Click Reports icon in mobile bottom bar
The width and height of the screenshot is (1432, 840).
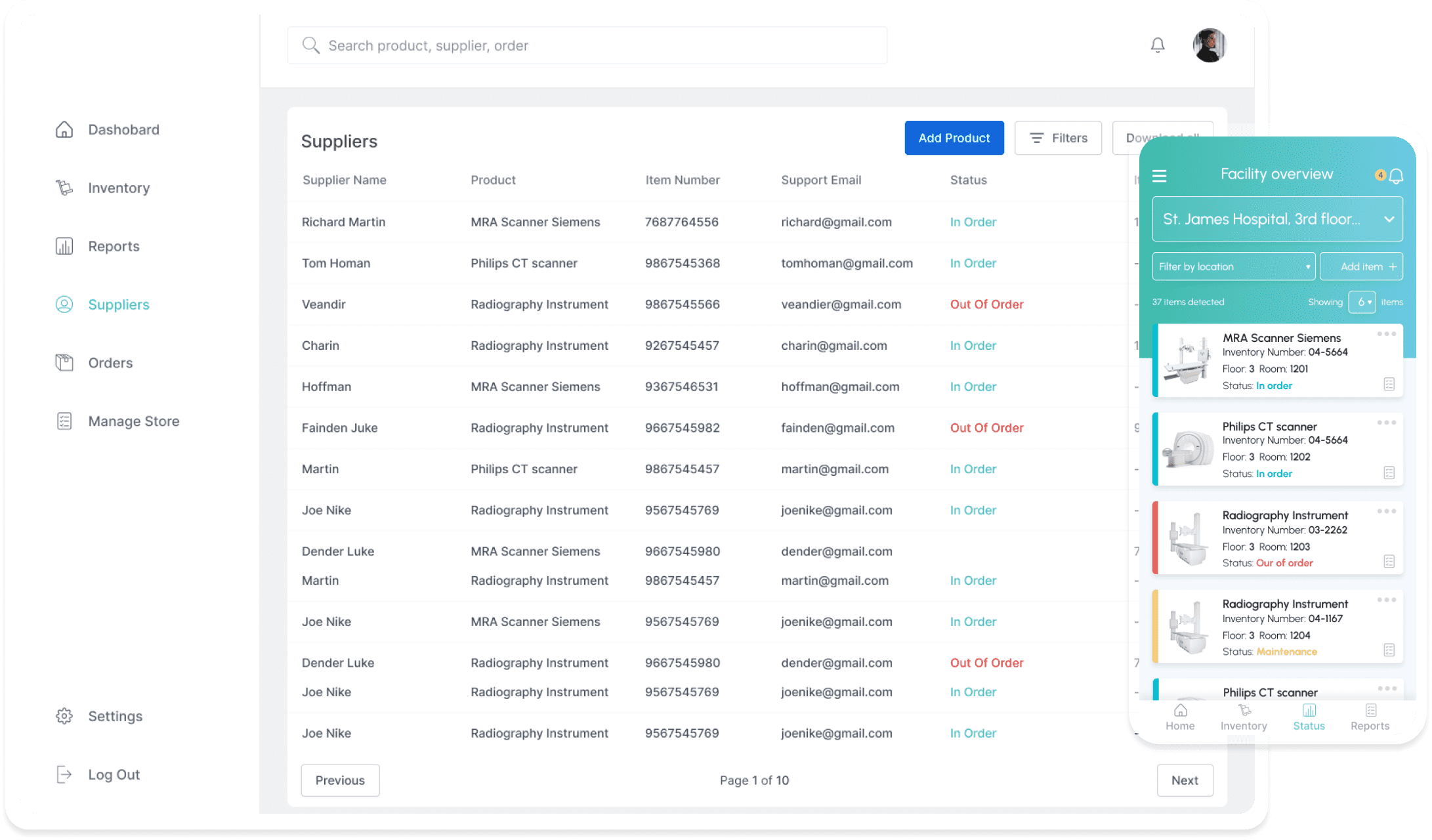[1371, 710]
